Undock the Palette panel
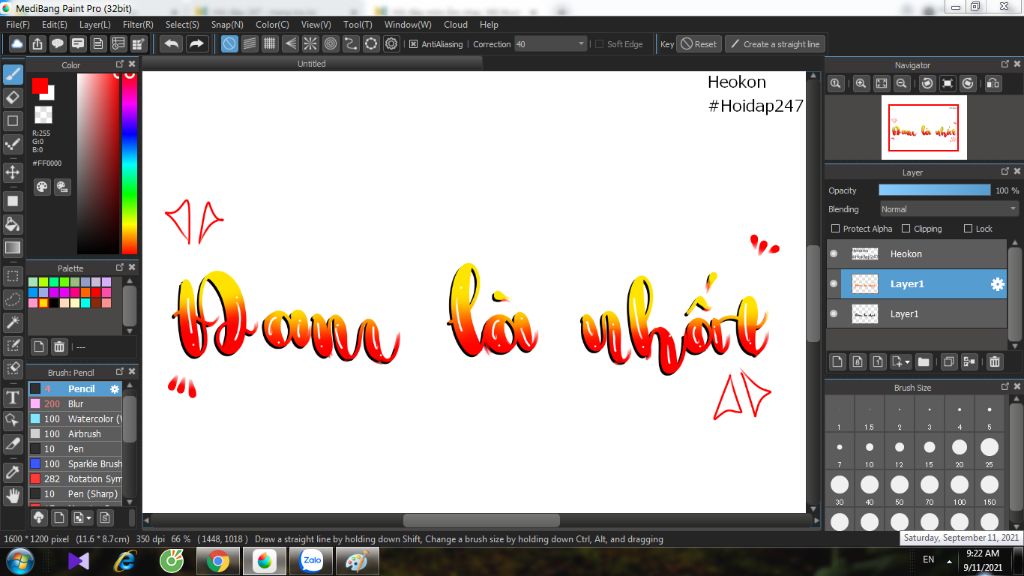This screenshot has width=1024, height=576. point(120,267)
